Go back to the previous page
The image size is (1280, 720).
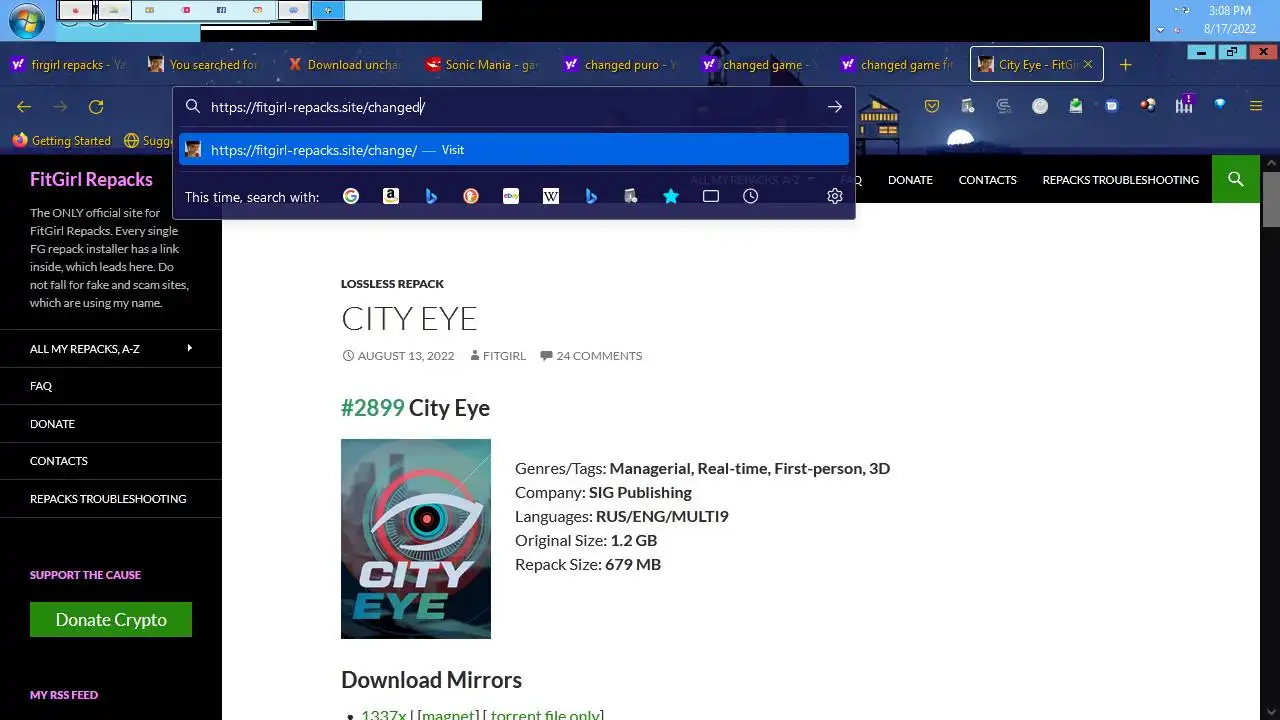tap(24, 106)
